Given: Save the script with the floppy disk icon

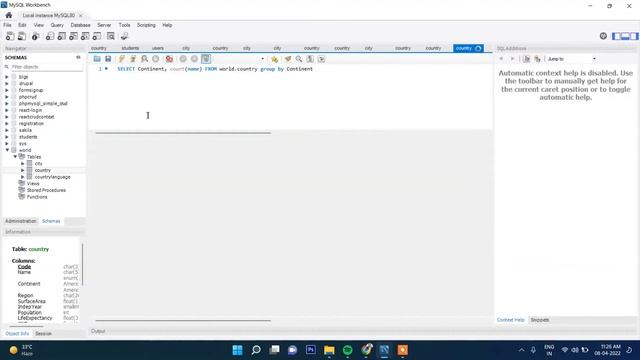Looking at the screenshot, I should coord(108,59).
